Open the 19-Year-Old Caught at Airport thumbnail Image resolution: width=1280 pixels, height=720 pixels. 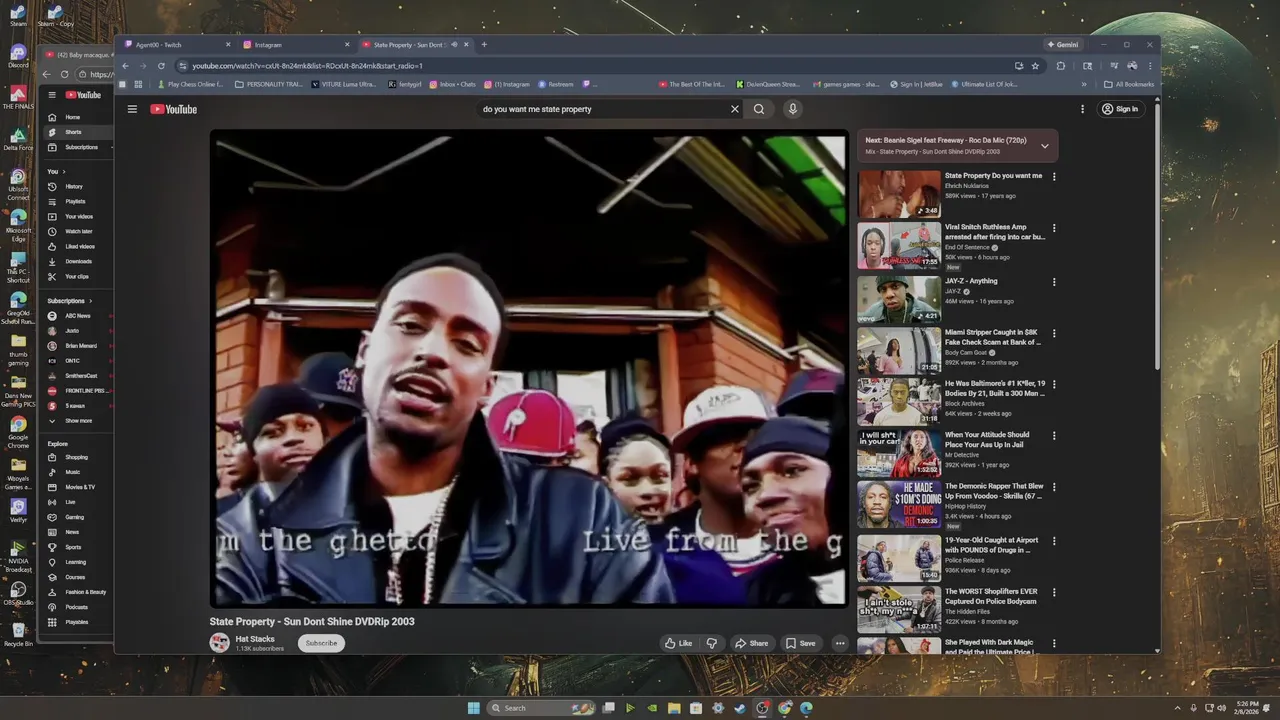point(898,558)
